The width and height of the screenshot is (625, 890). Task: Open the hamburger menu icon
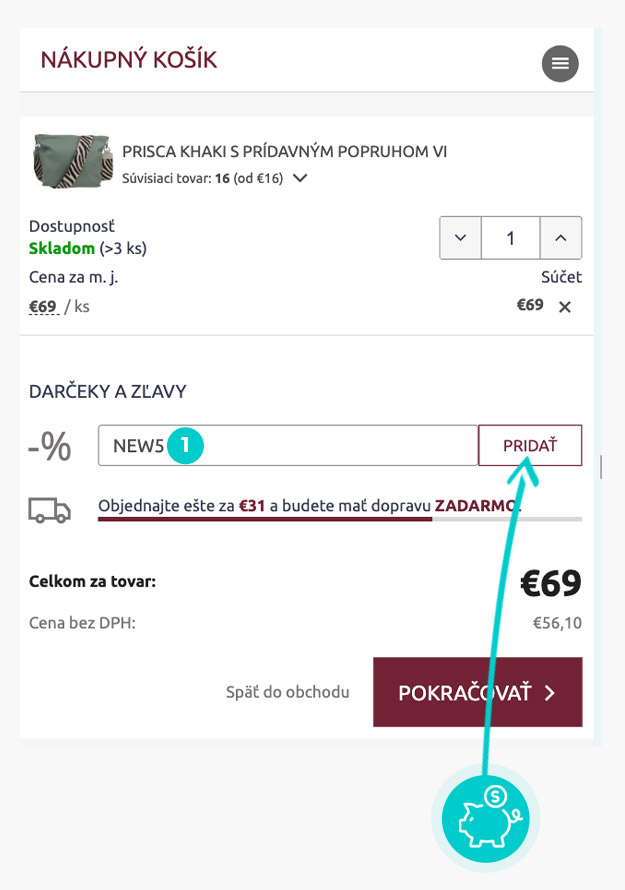click(560, 64)
